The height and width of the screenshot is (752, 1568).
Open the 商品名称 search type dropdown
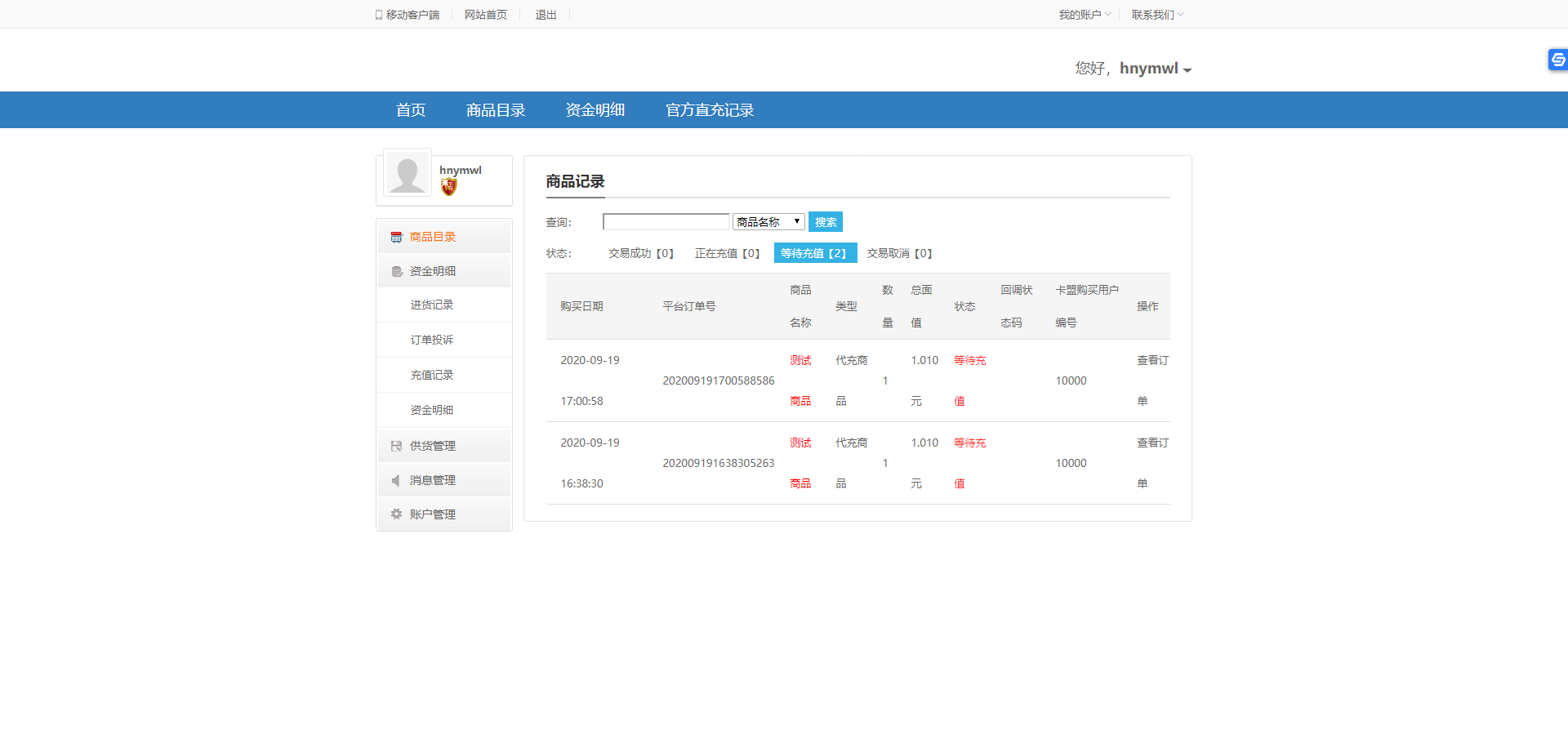(768, 222)
